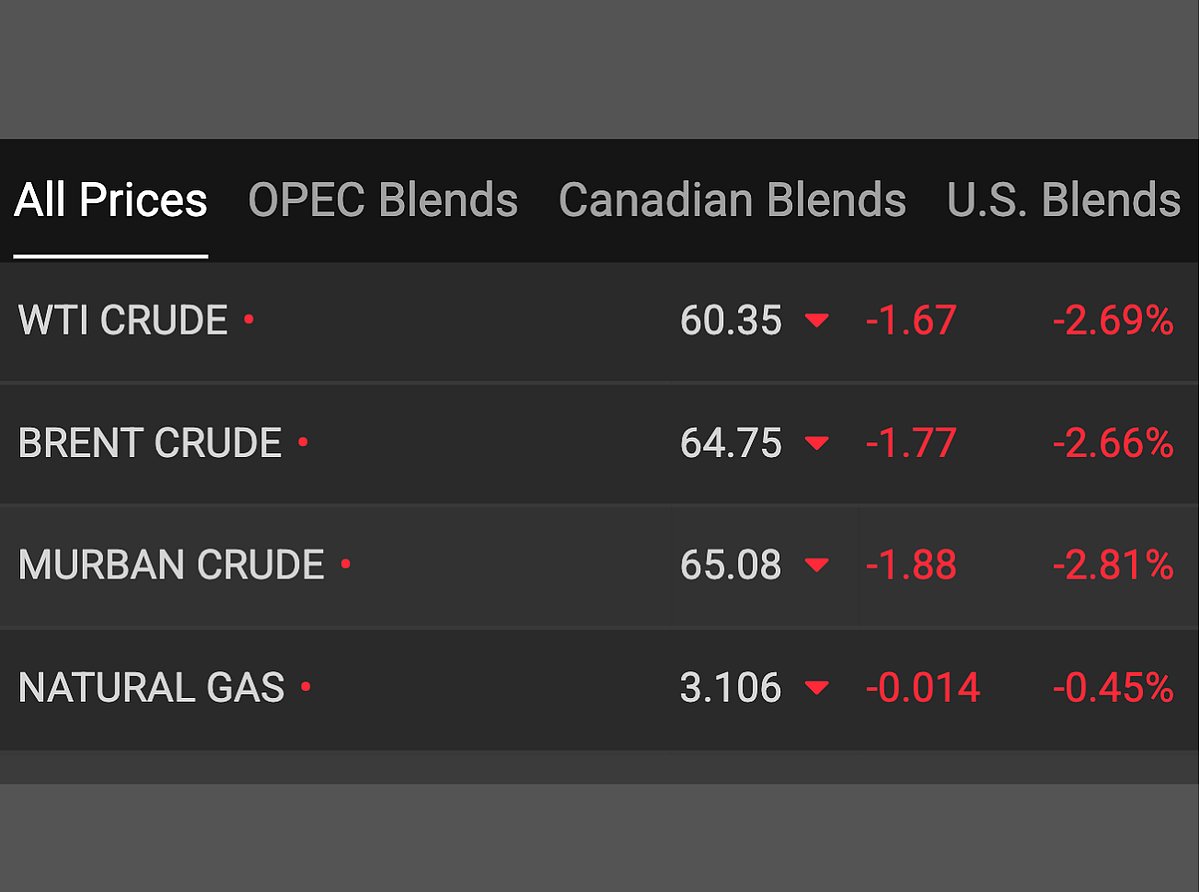Open the BRENT CRUDE price link
Viewport: 1200px width, 892px height.
(150, 443)
